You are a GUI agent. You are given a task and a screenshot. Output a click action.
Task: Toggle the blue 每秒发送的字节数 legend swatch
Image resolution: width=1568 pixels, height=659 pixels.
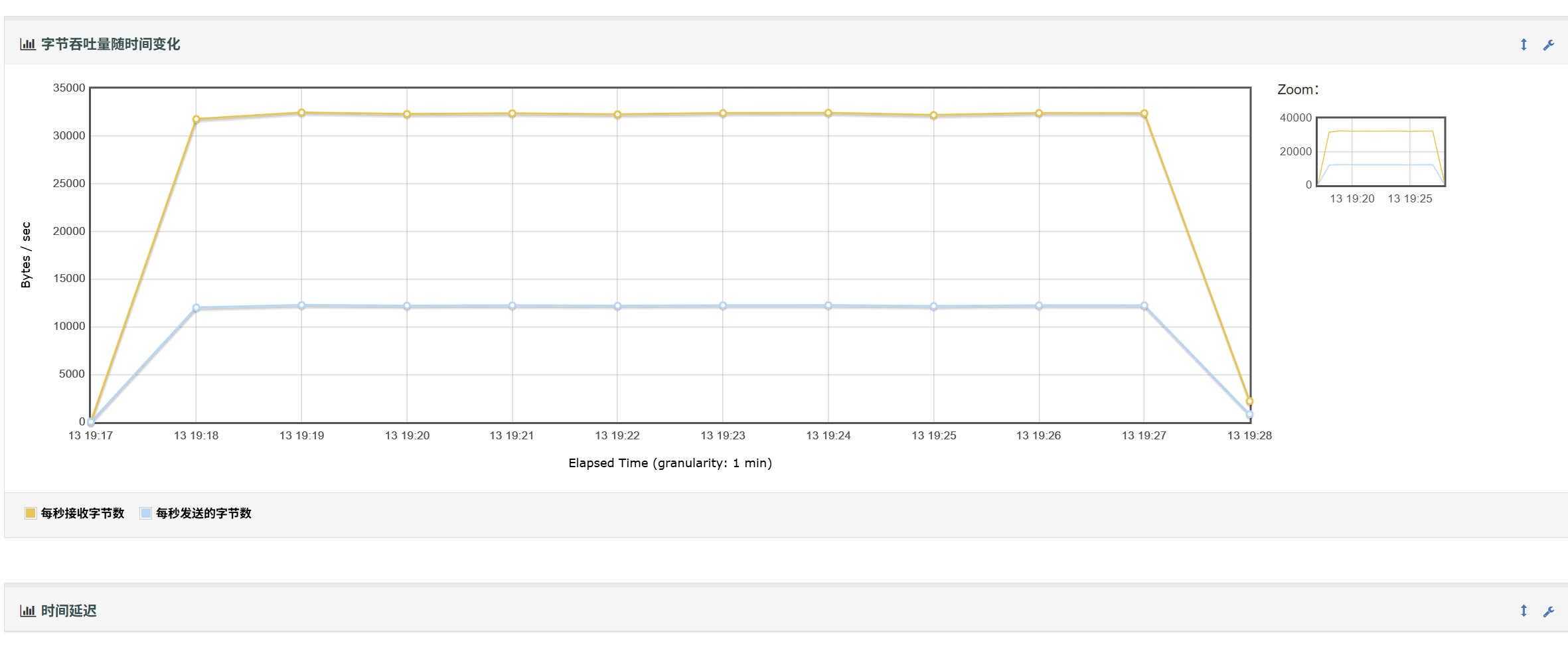pos(145,513)
